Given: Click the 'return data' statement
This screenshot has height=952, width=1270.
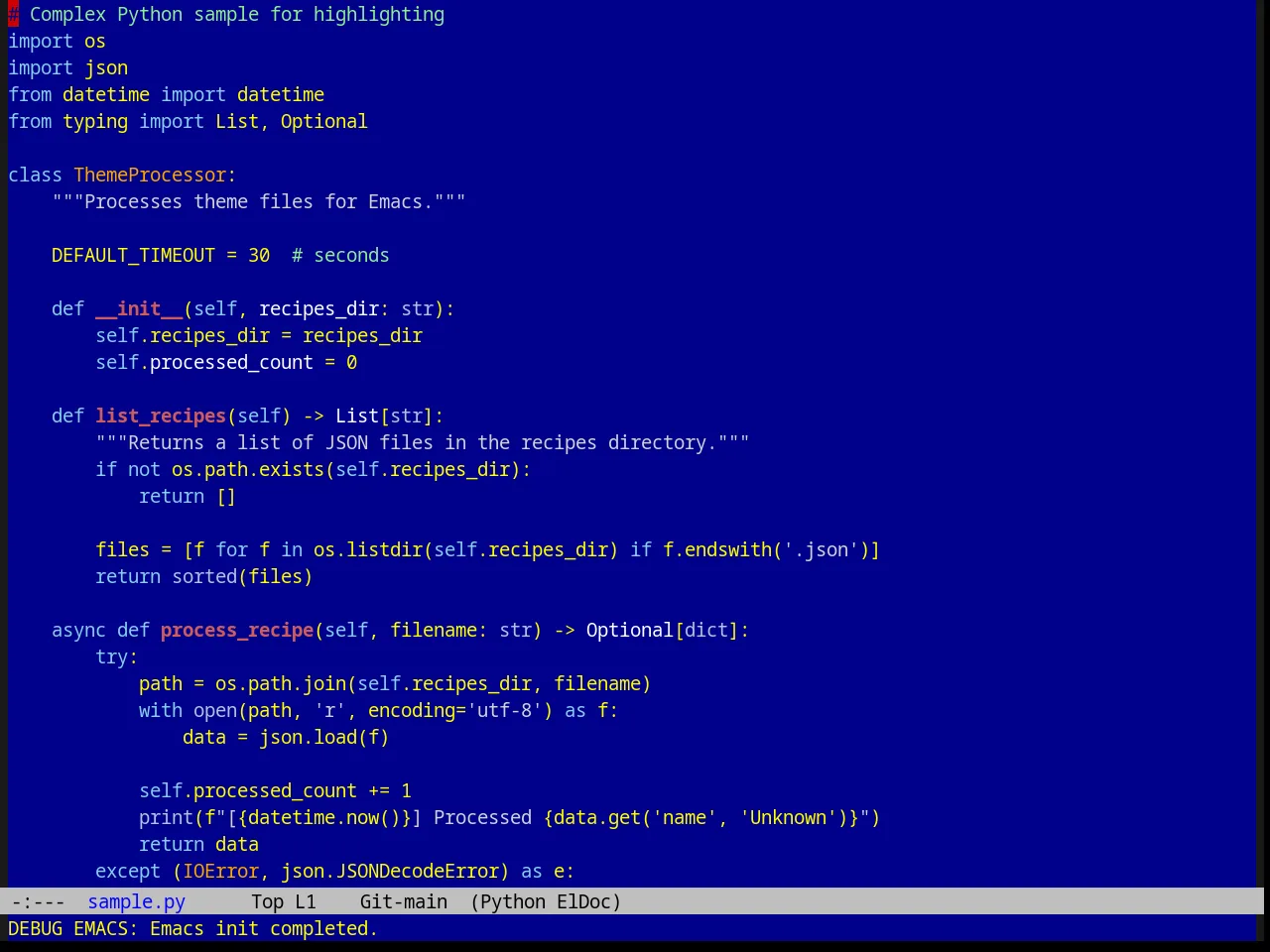Looking at the screenshot, I should (x=198, y=844).
